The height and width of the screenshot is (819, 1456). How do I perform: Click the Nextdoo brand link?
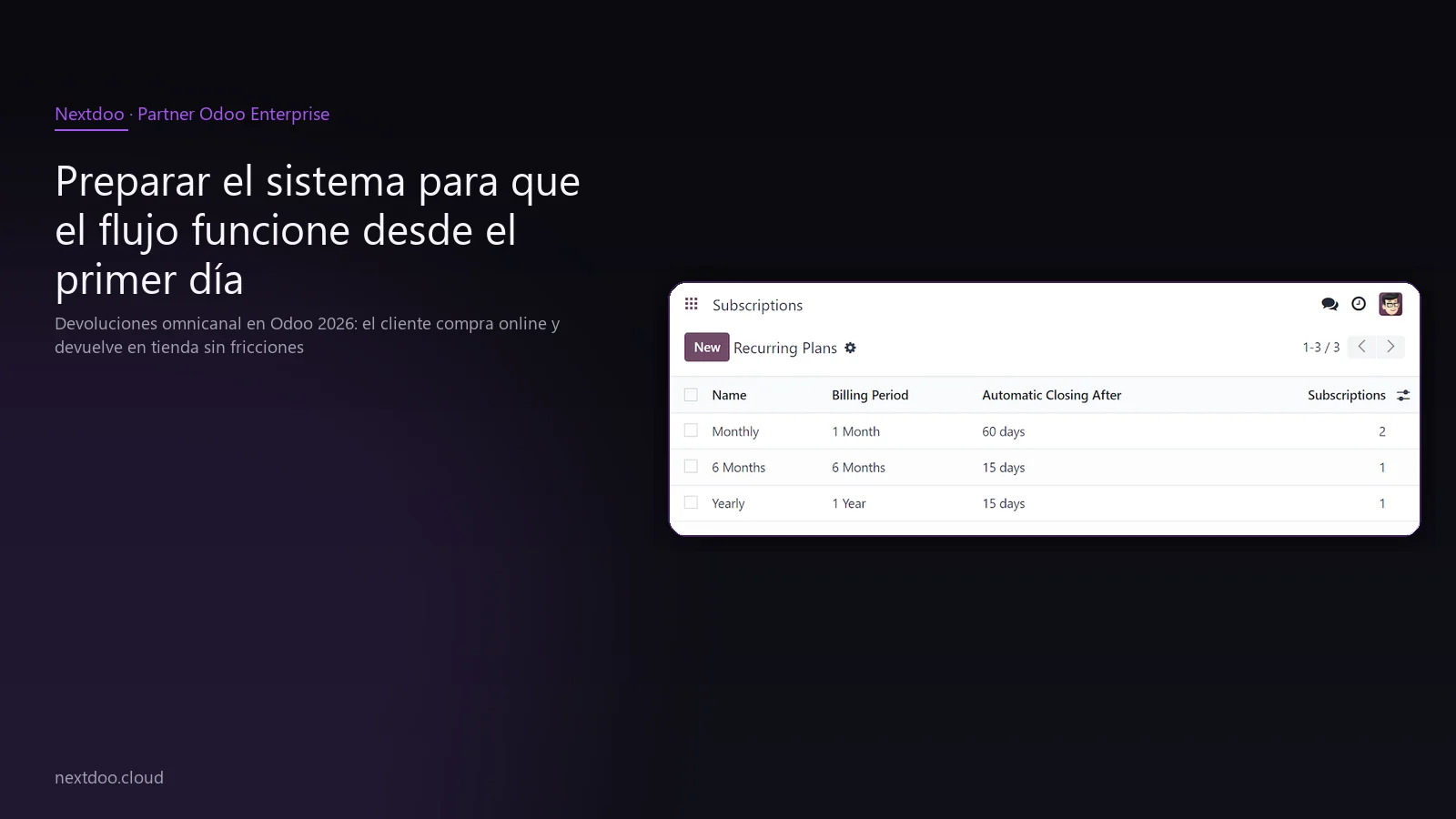[89, 114]
